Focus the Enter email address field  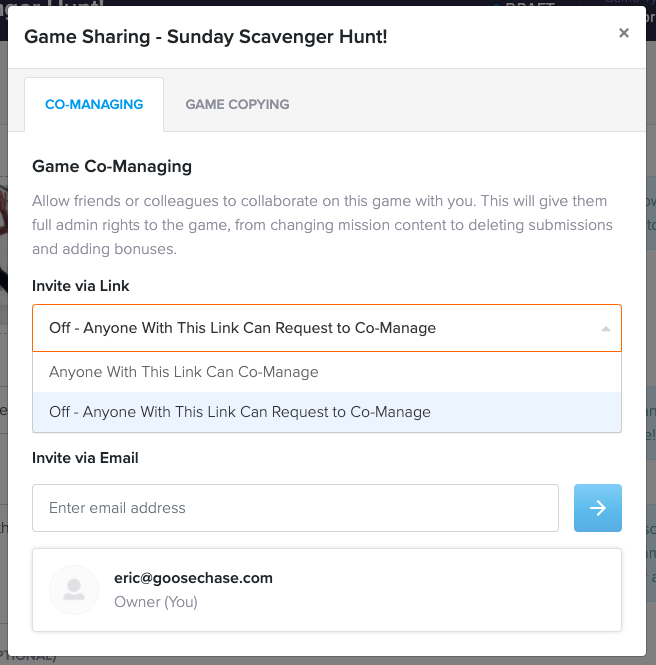(296, 508)
